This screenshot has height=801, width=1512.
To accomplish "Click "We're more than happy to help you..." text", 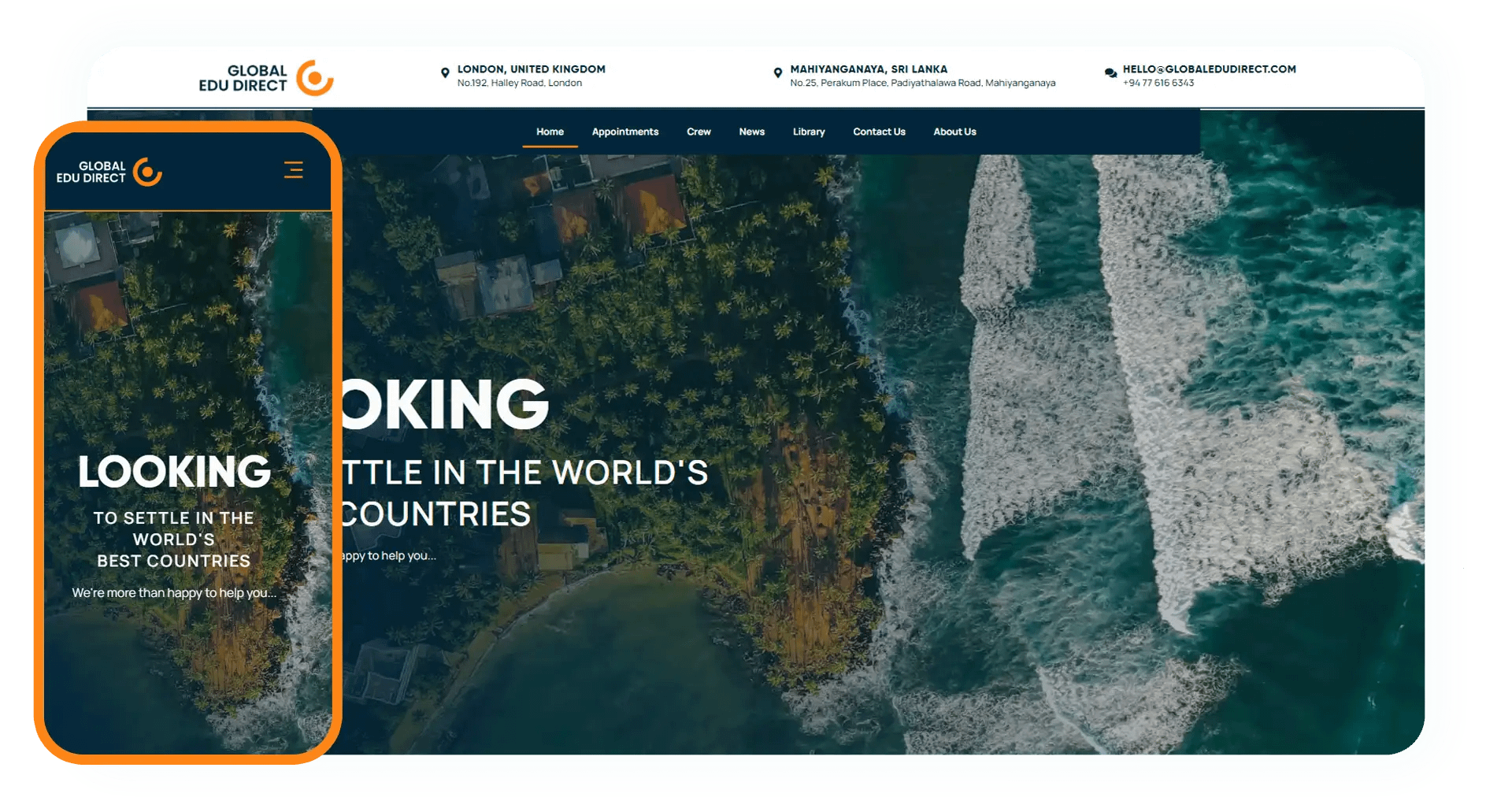I will pos(174,593).
